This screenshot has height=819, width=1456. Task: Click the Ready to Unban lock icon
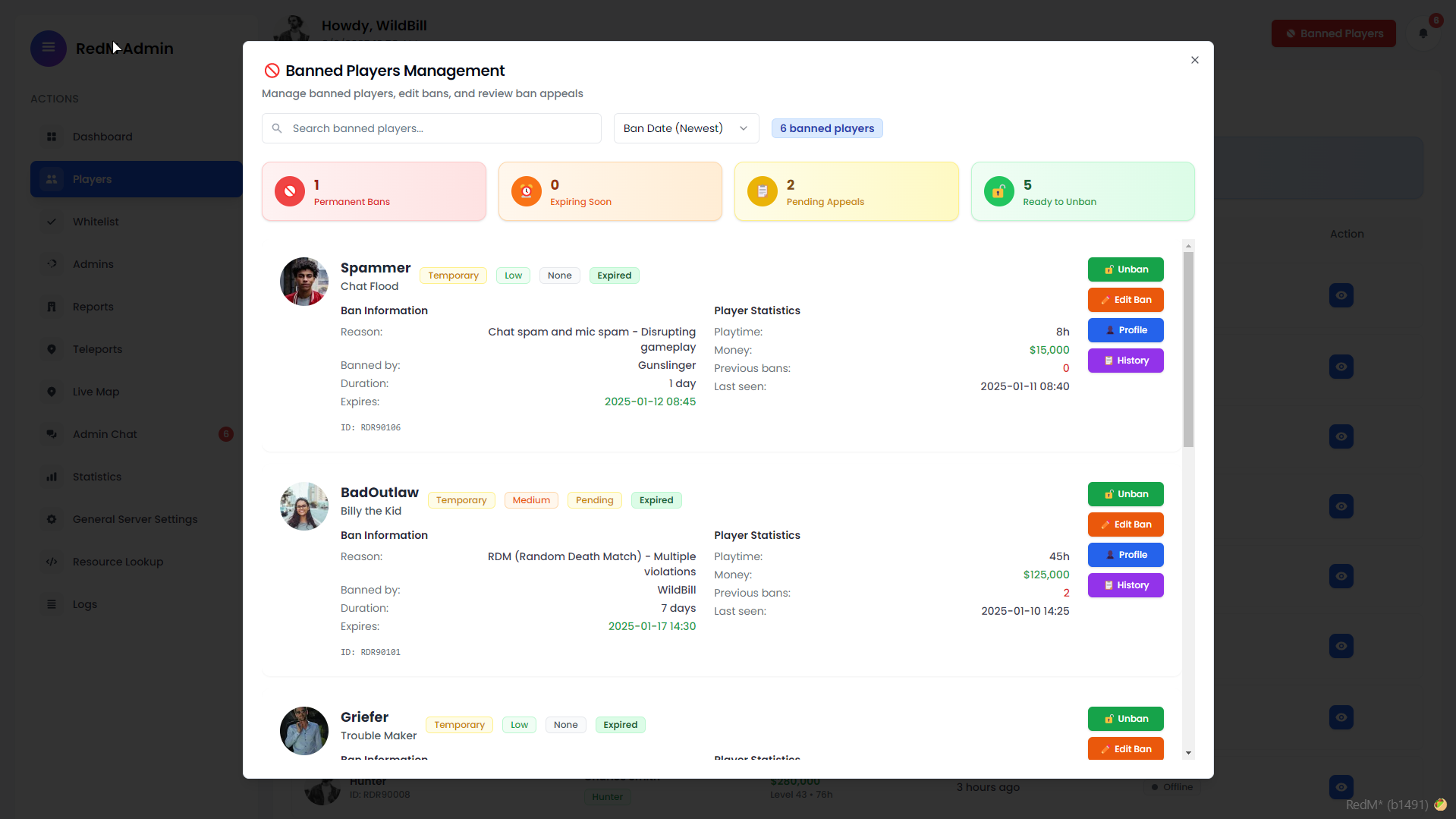[998, 191]
